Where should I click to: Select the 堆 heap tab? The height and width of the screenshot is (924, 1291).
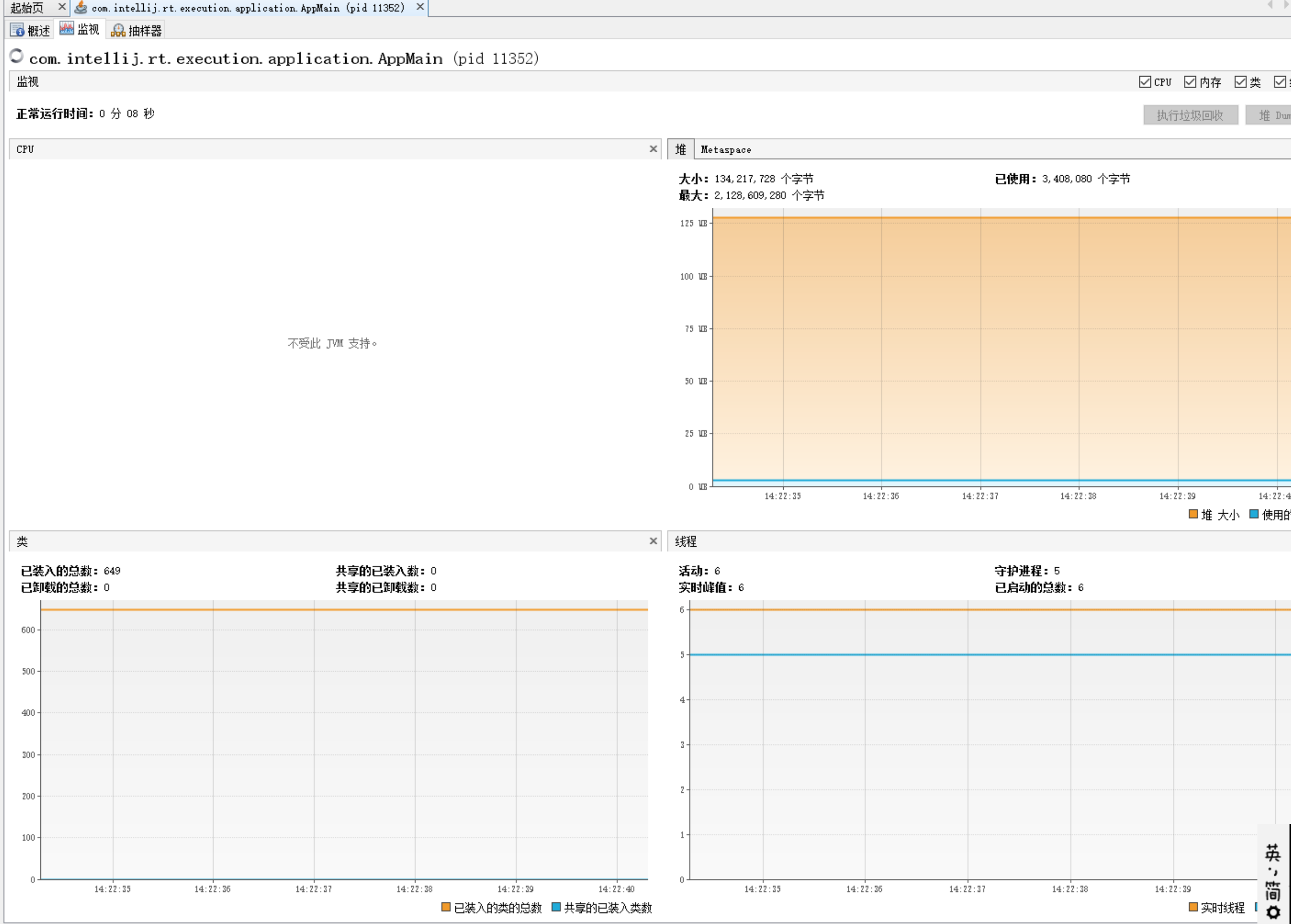point(680,150)
